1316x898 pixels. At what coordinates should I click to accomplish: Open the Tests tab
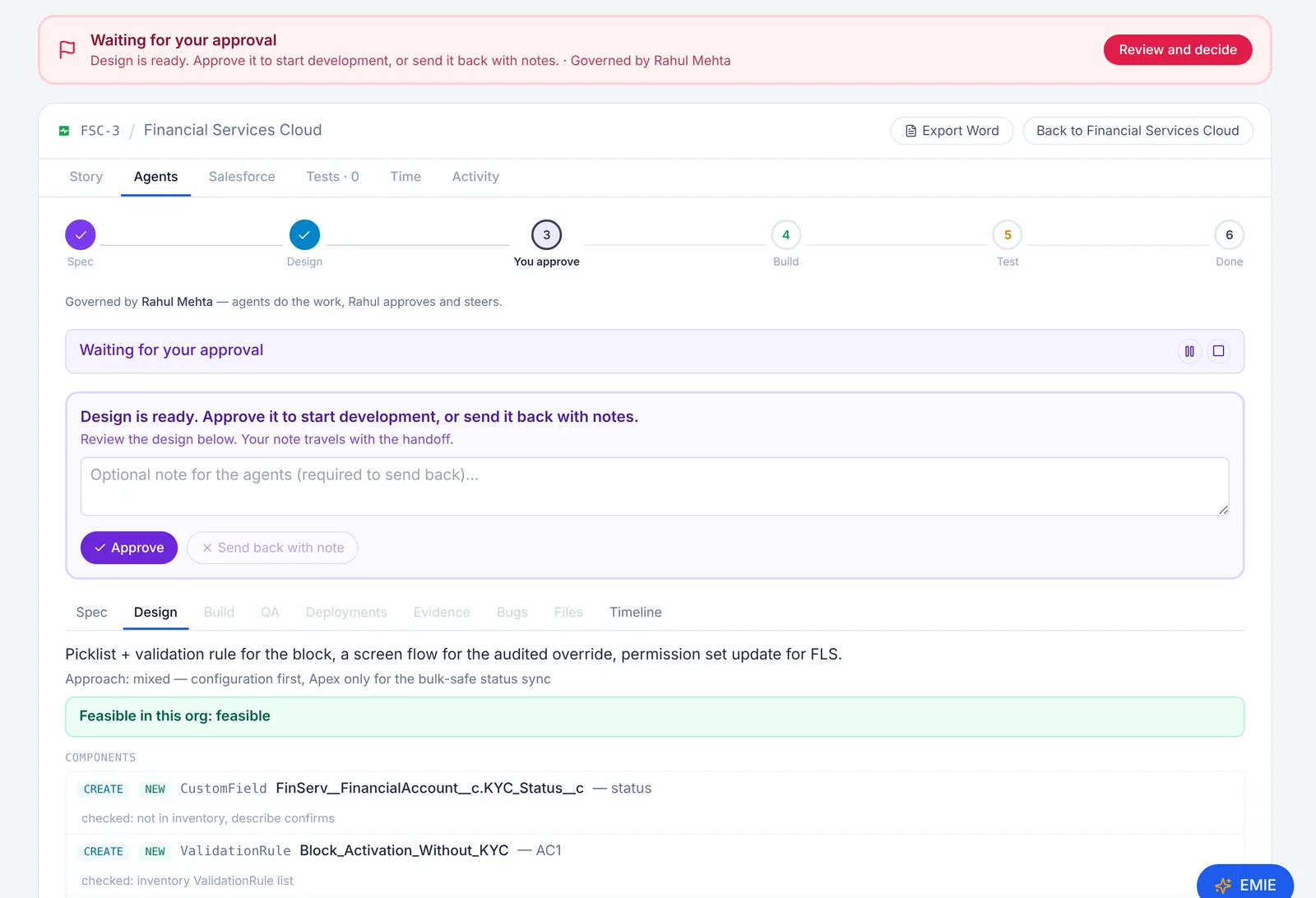(x=332, y=177)
